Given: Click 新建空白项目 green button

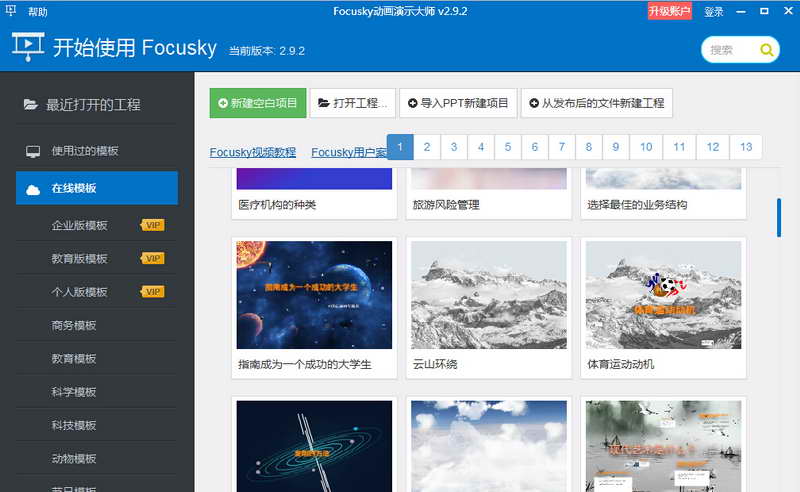Looking at the screenshot, I should point(258,103).
